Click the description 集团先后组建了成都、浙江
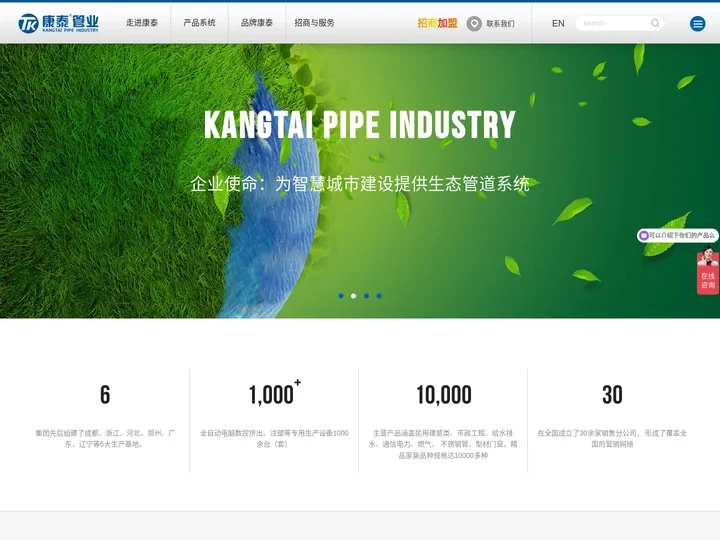This screenshot has width=720, height=540. (x=105, y=439)
